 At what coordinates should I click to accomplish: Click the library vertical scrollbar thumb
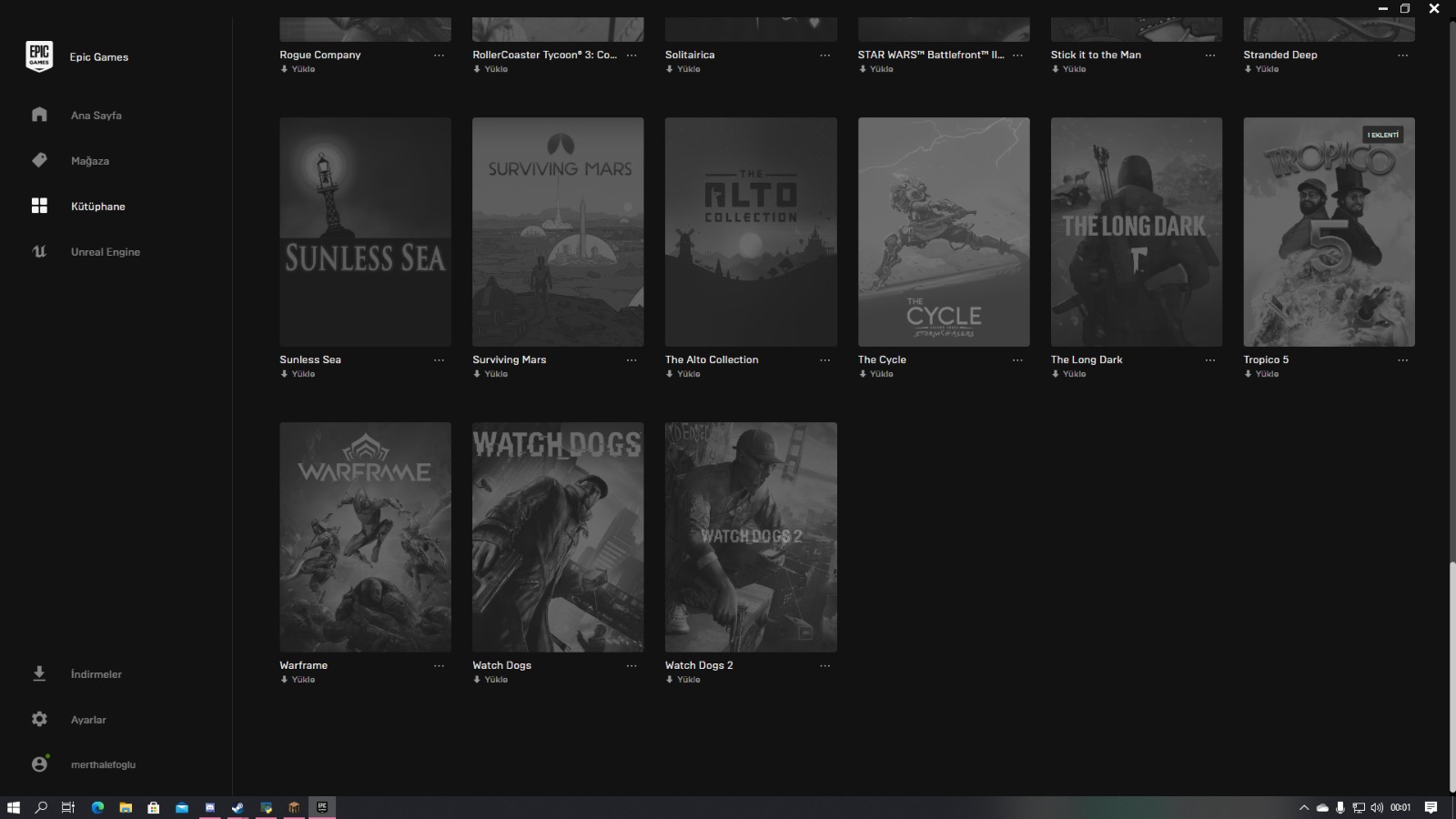1452,678
